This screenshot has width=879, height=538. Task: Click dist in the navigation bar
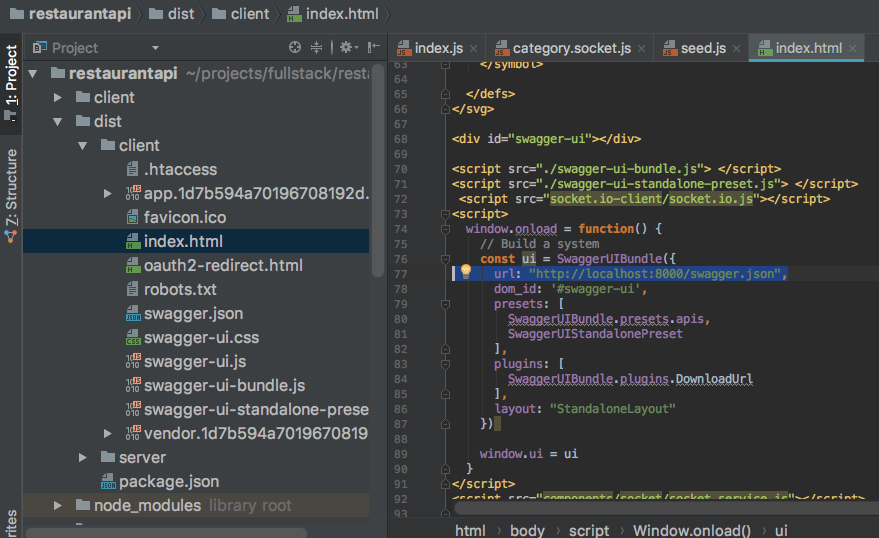pyautogui.click(x=172, y=14)
